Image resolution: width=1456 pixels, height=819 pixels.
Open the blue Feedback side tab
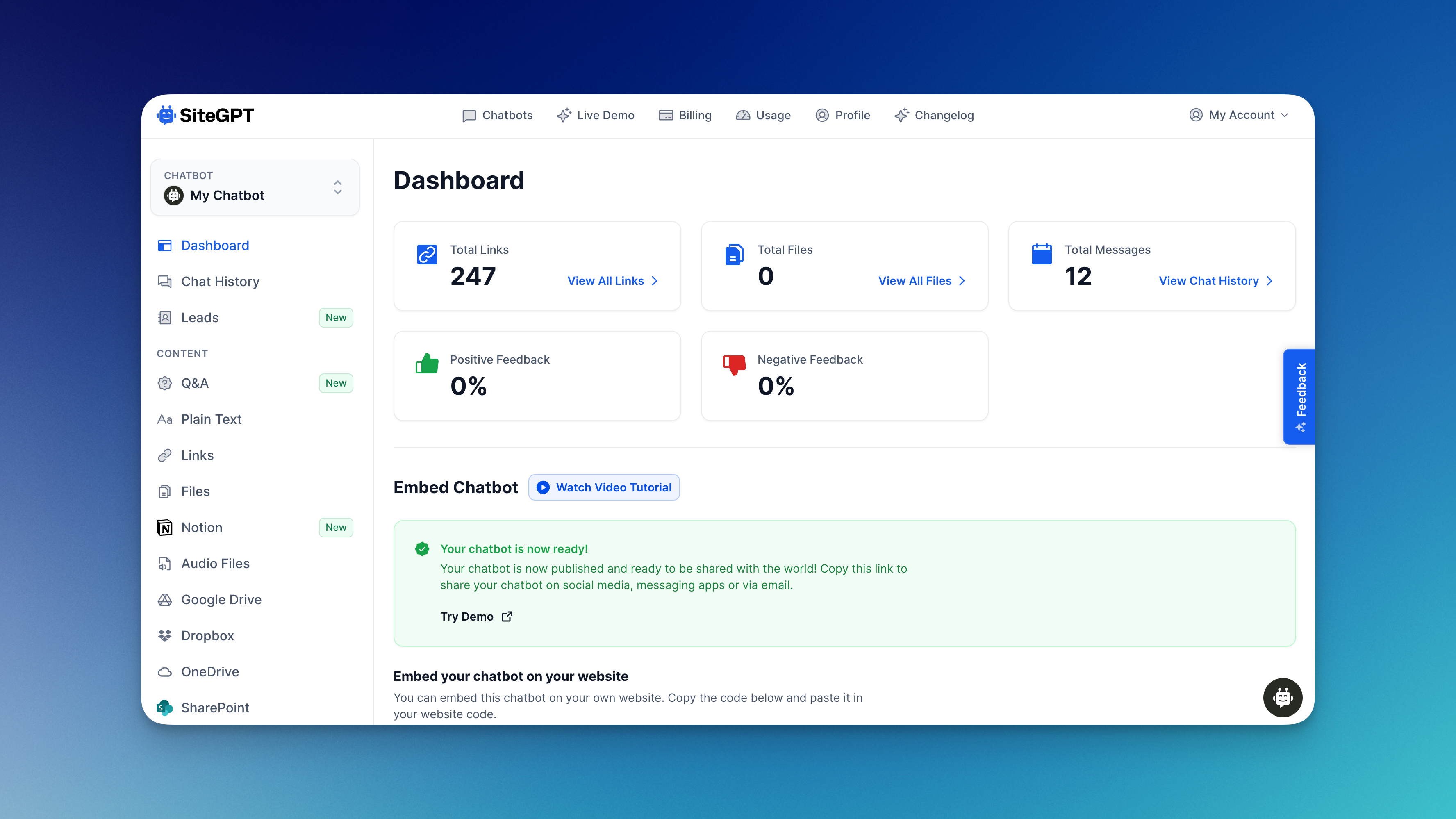coord(1299,396)
